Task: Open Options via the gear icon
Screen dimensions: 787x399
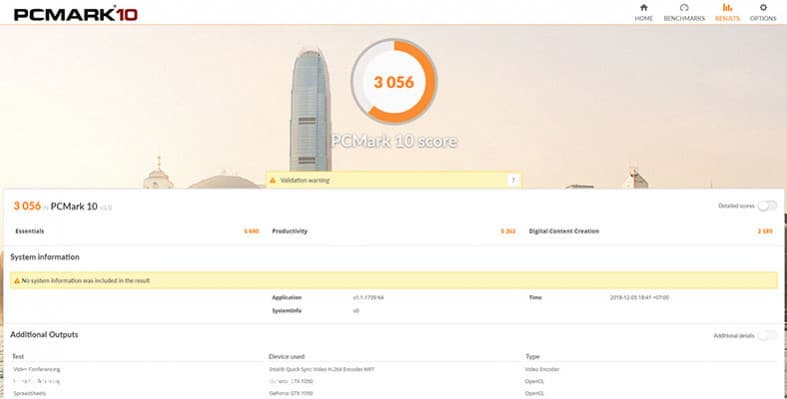Action: click(763, 8)
